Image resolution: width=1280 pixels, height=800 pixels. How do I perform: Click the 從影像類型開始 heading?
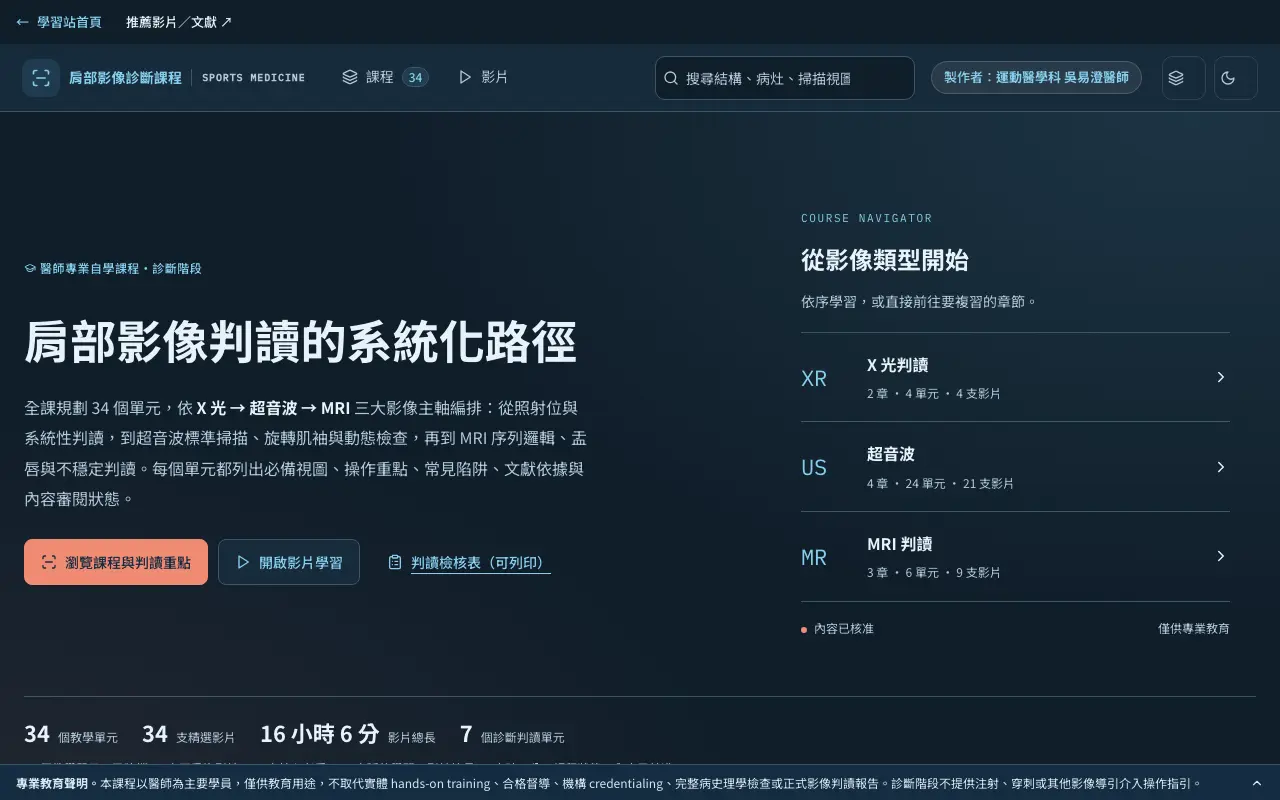pos(885,260)
